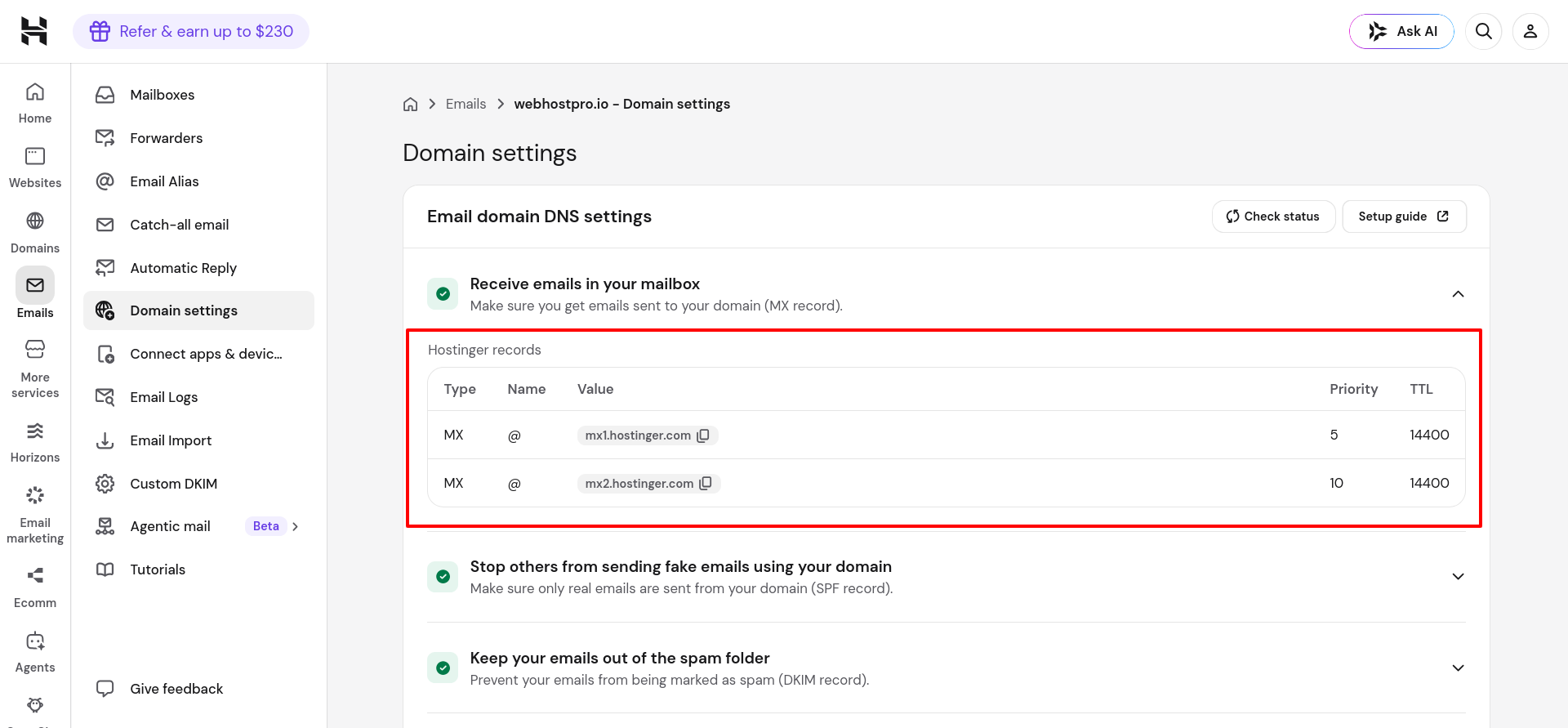Open Email Import menu item
Screen dimensions: 1568x728
(198, 440)
